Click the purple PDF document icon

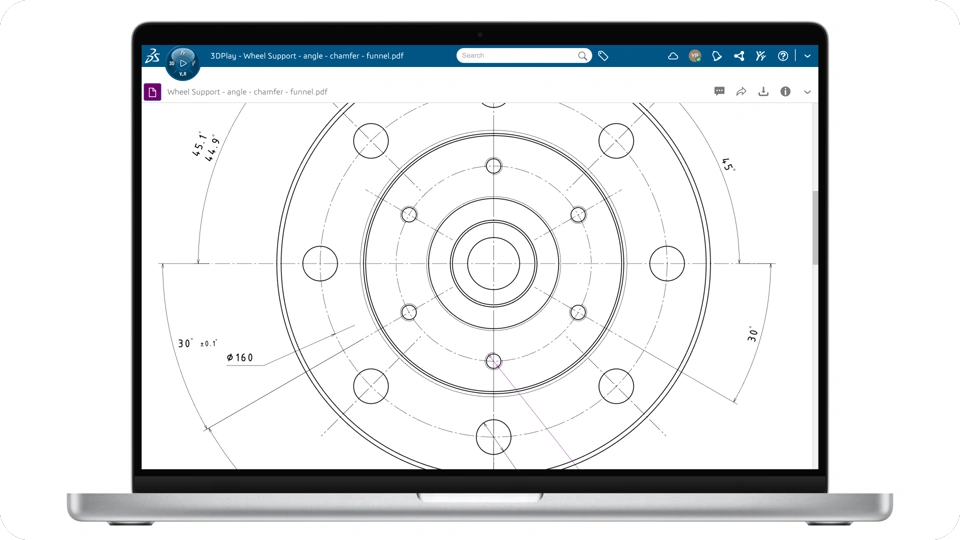point(152,92)
